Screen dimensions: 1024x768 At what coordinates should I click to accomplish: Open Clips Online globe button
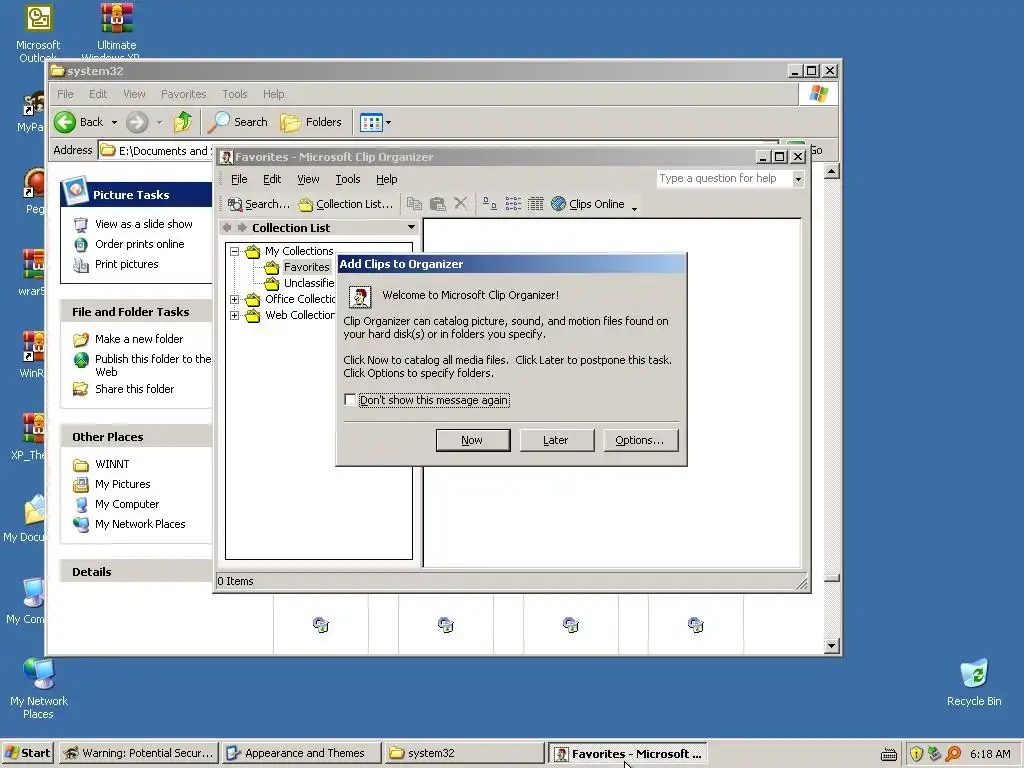coord(588,204)
